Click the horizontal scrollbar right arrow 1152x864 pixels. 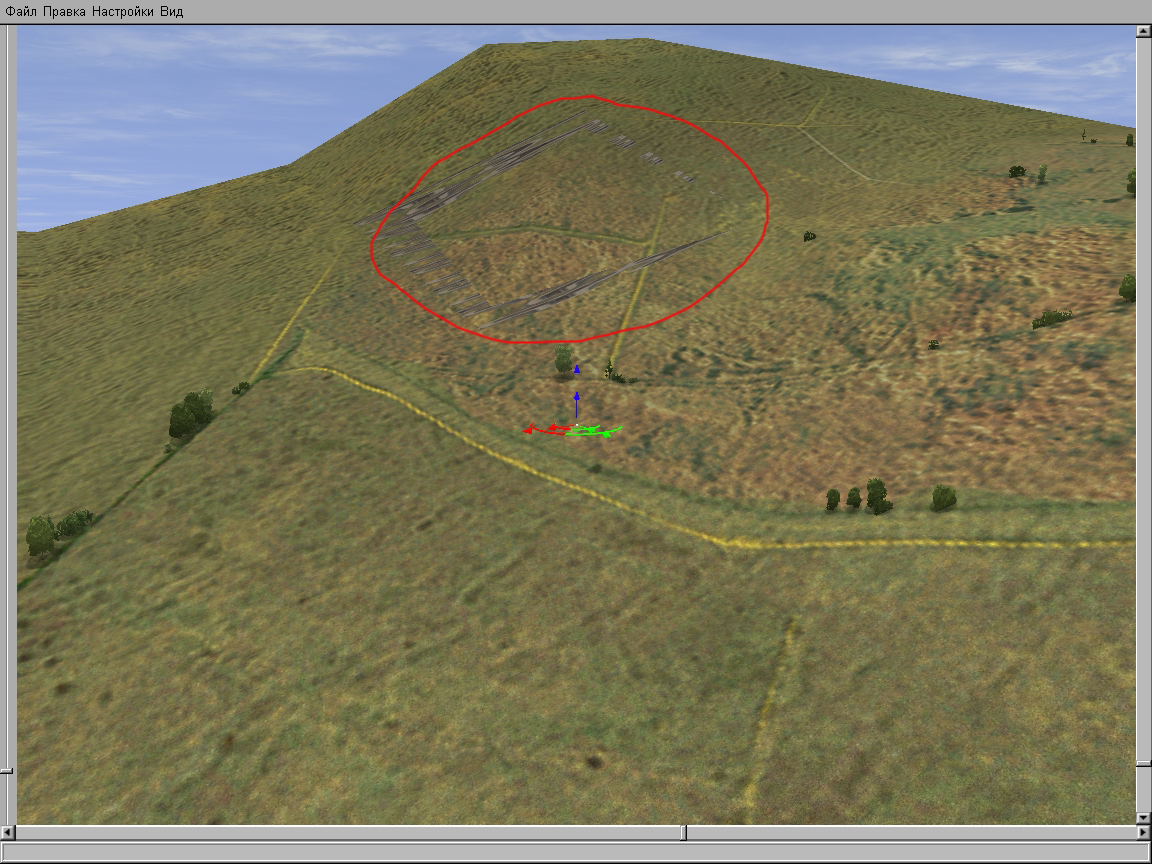pyautogui.click(x=1143, y=832)
